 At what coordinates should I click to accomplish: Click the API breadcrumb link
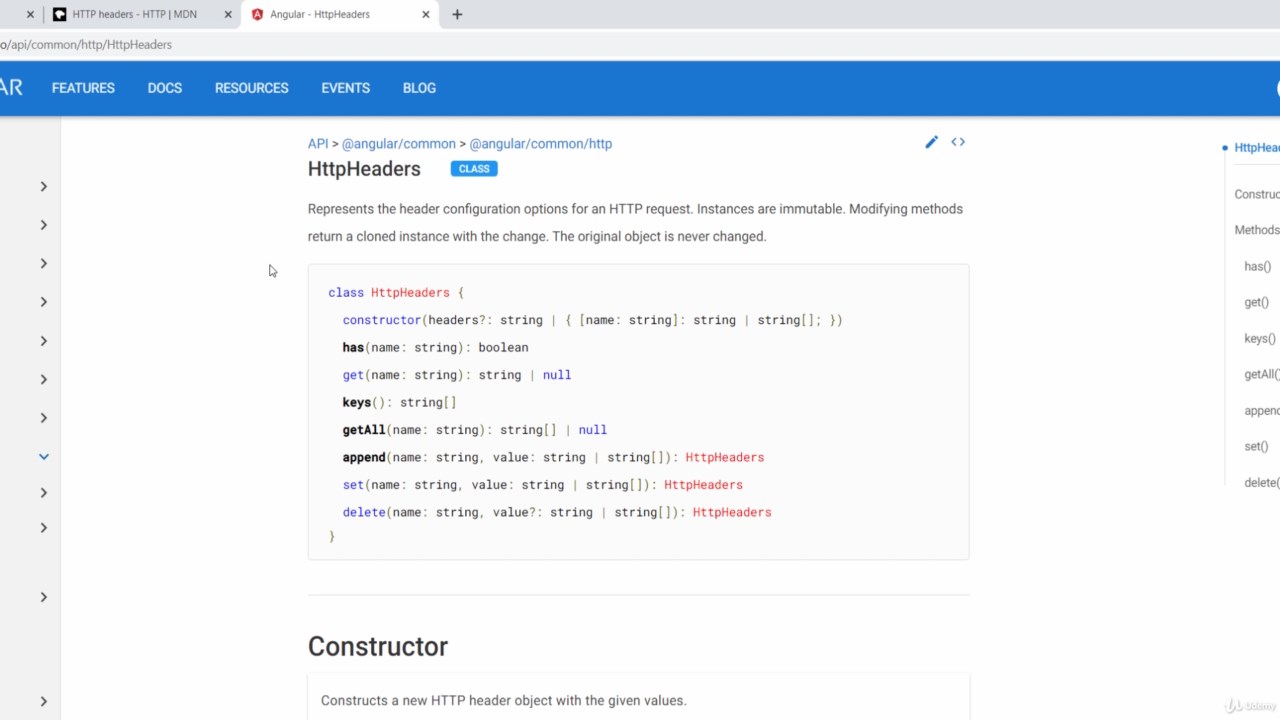pos(318,144)
